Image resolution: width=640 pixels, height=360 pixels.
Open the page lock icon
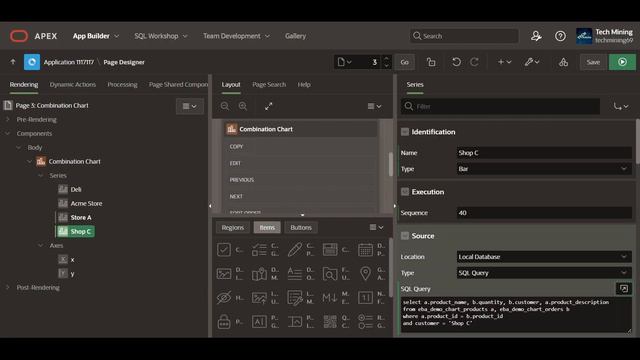431,62
